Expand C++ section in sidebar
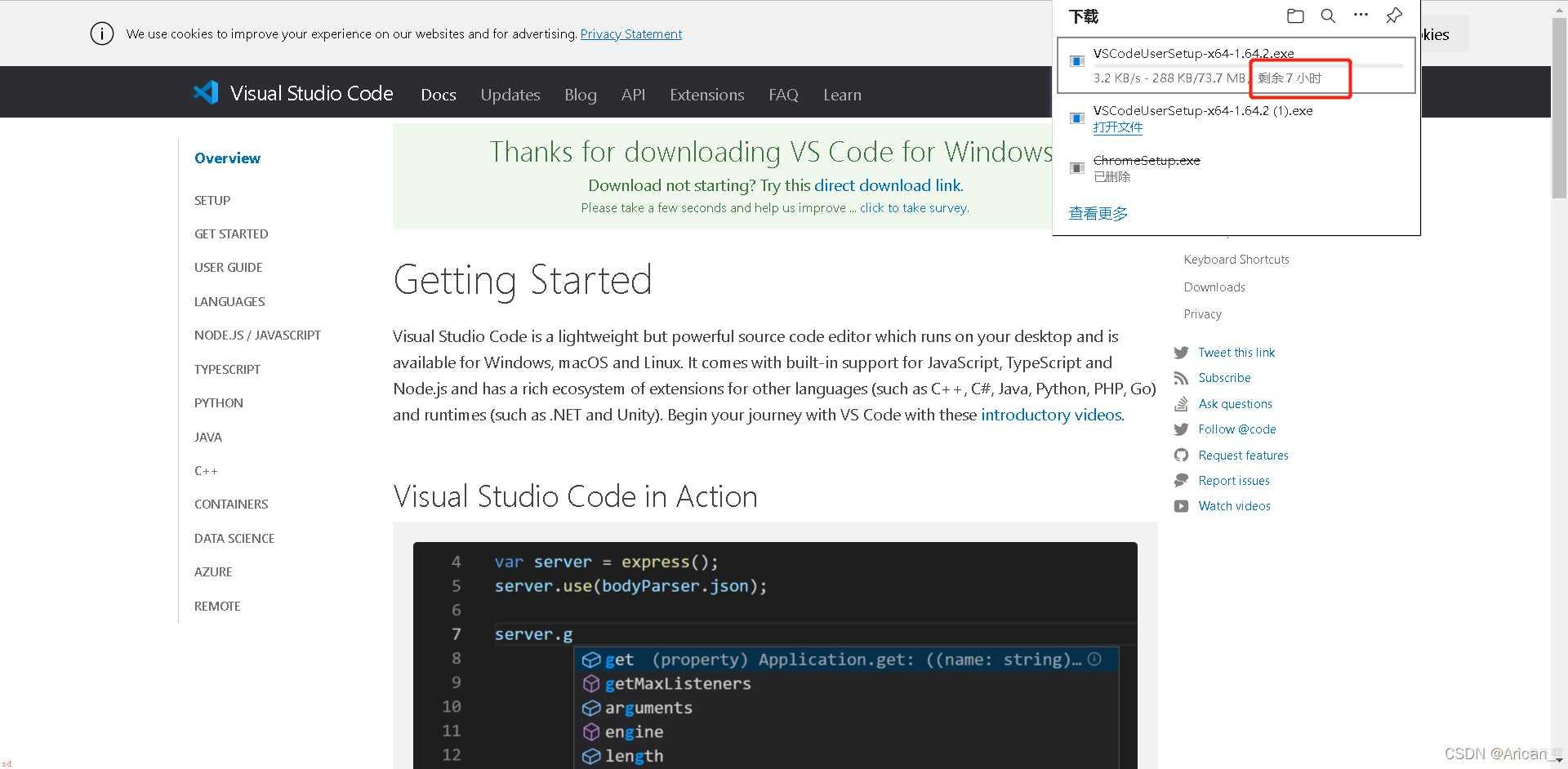1568x769 pixels. (206, 470)
